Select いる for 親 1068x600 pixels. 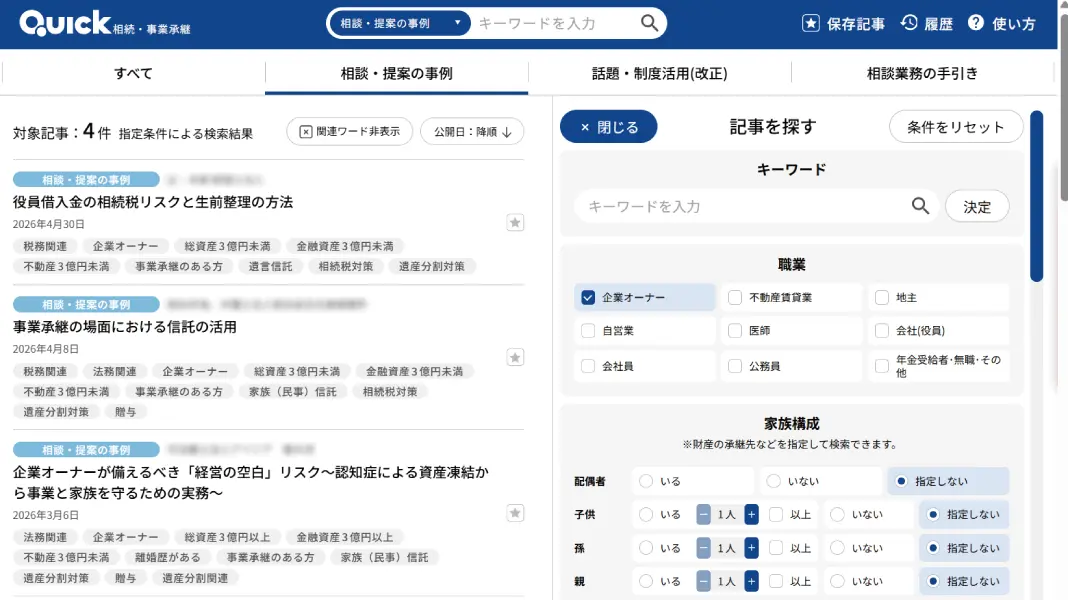tap(646, 582)
